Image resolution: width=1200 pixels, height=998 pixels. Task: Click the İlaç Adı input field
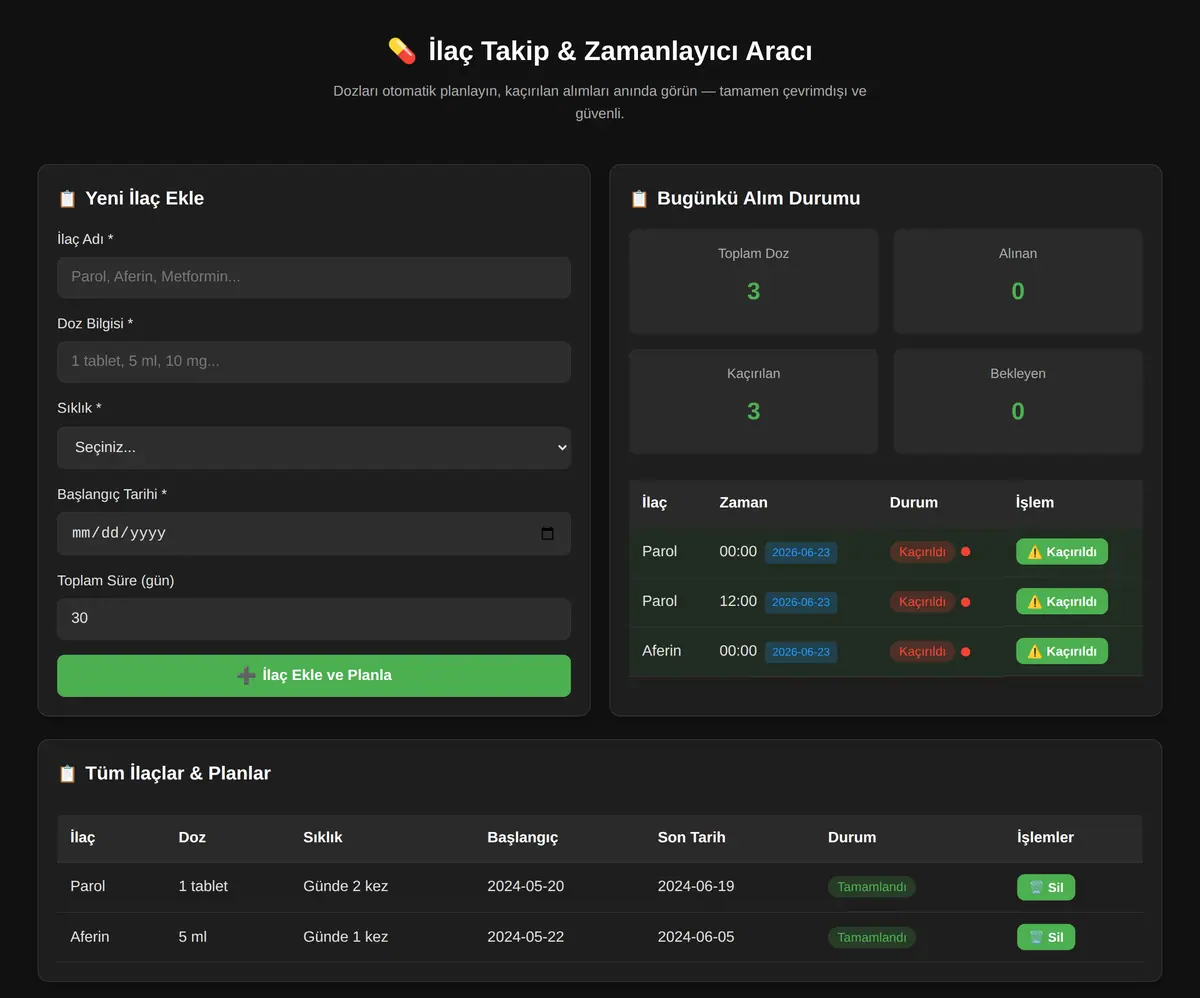(314, 277)
